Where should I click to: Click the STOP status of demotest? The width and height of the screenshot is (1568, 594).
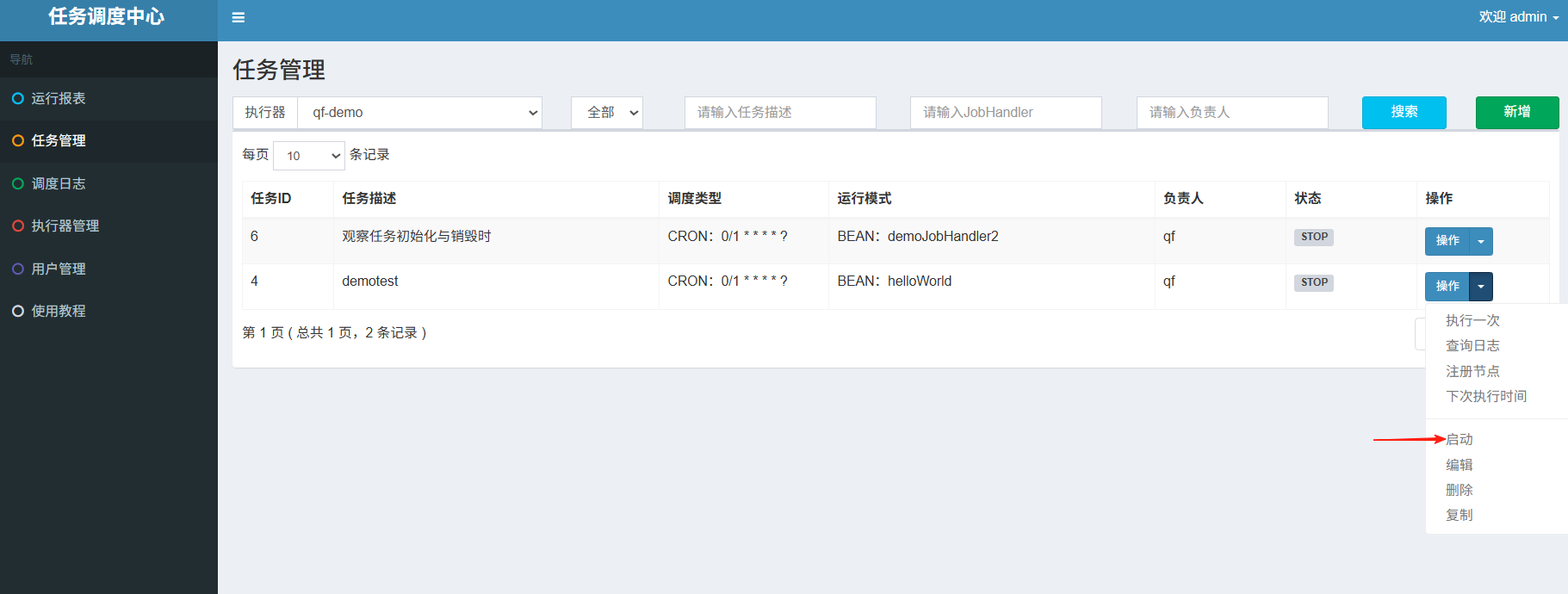1314,282
